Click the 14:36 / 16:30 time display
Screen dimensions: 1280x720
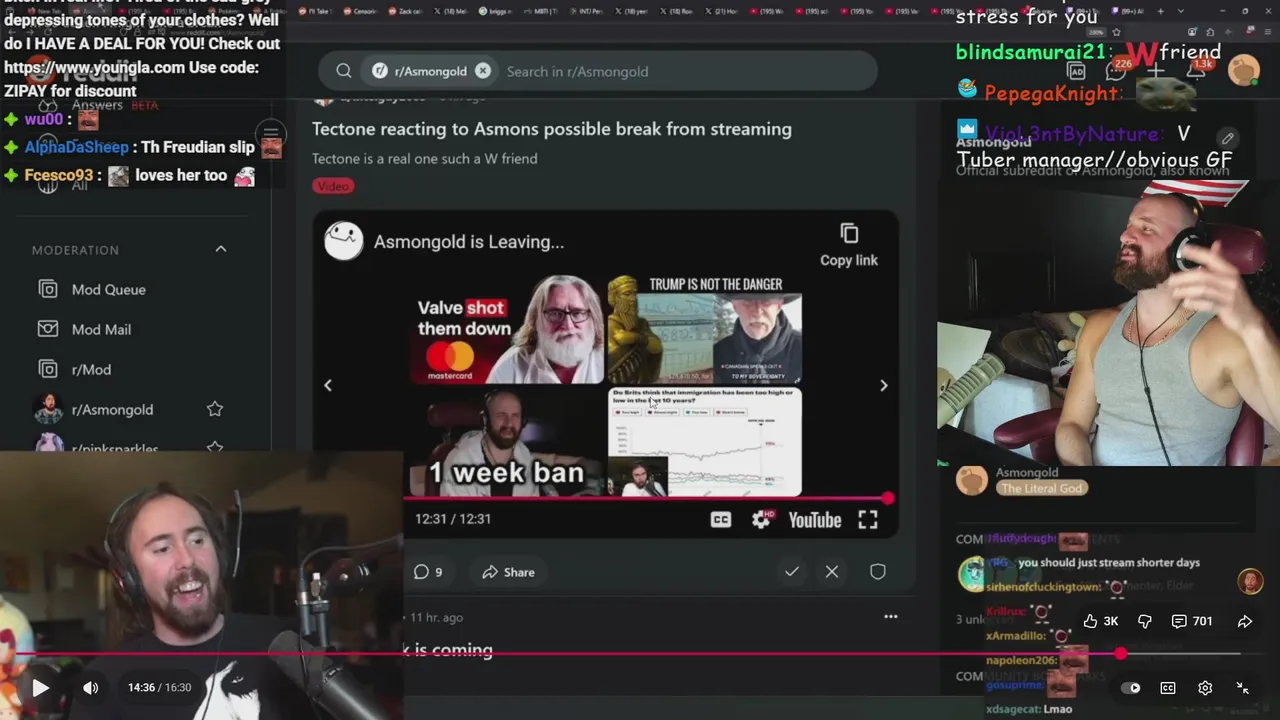coord(159,688)
